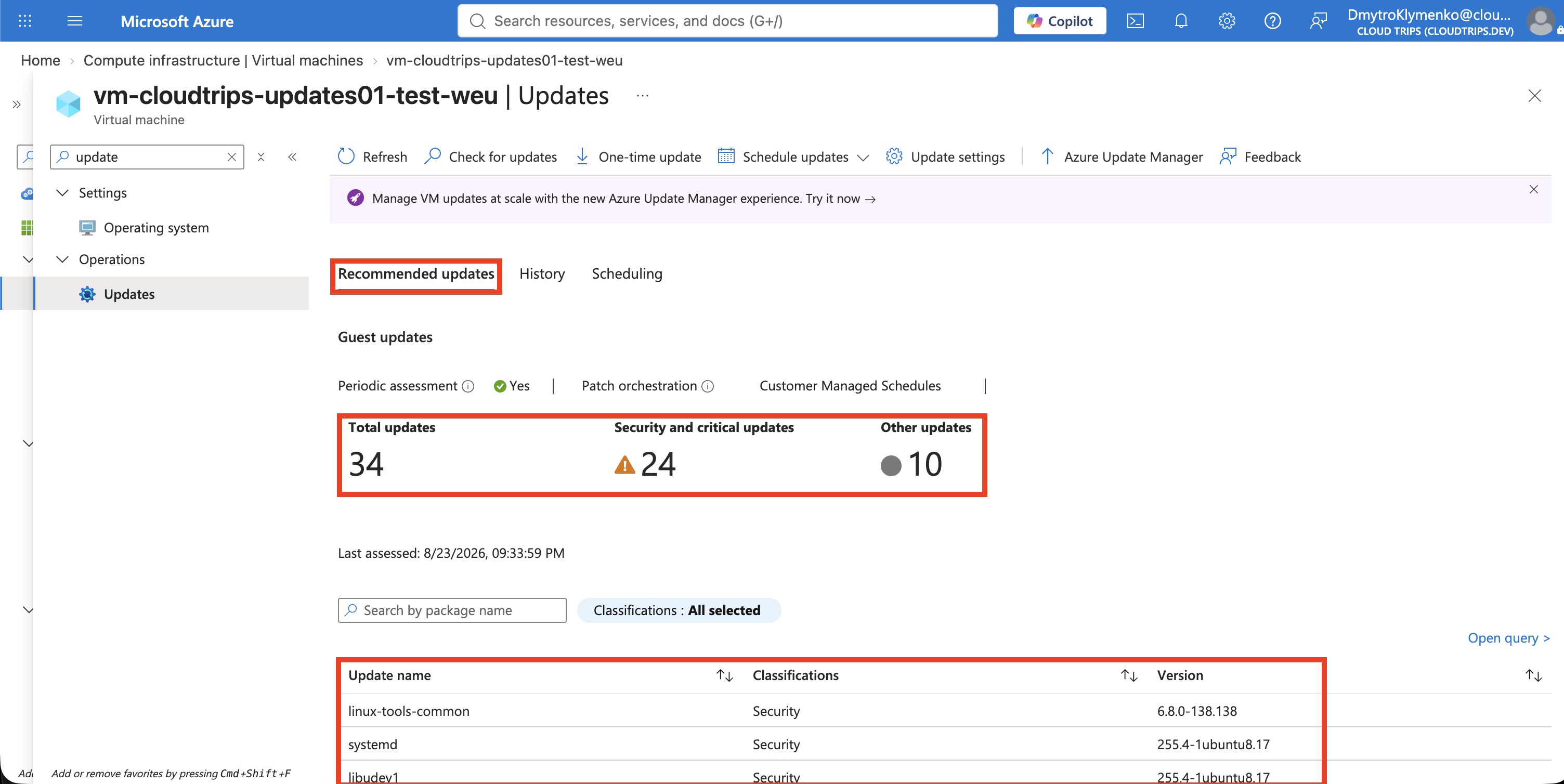Image resolution: width=1564 pixels, height=784 pixels.
Task: Open the Schedule updates dropdown
Action: (x=793, y=156)
